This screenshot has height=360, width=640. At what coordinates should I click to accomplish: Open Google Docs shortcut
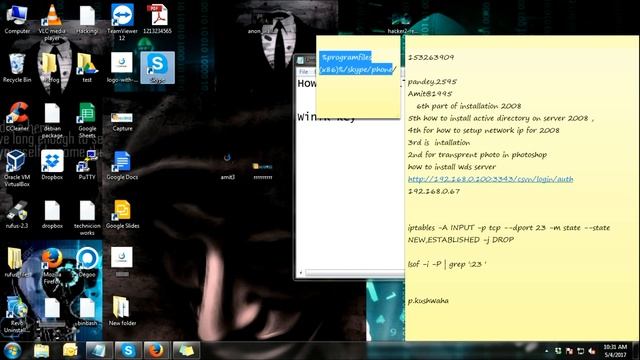click(x=122, y=165)
